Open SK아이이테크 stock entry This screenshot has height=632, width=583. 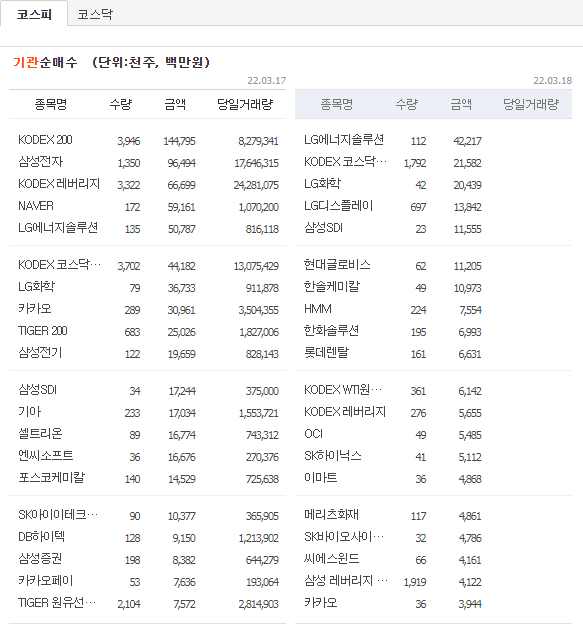58,515
